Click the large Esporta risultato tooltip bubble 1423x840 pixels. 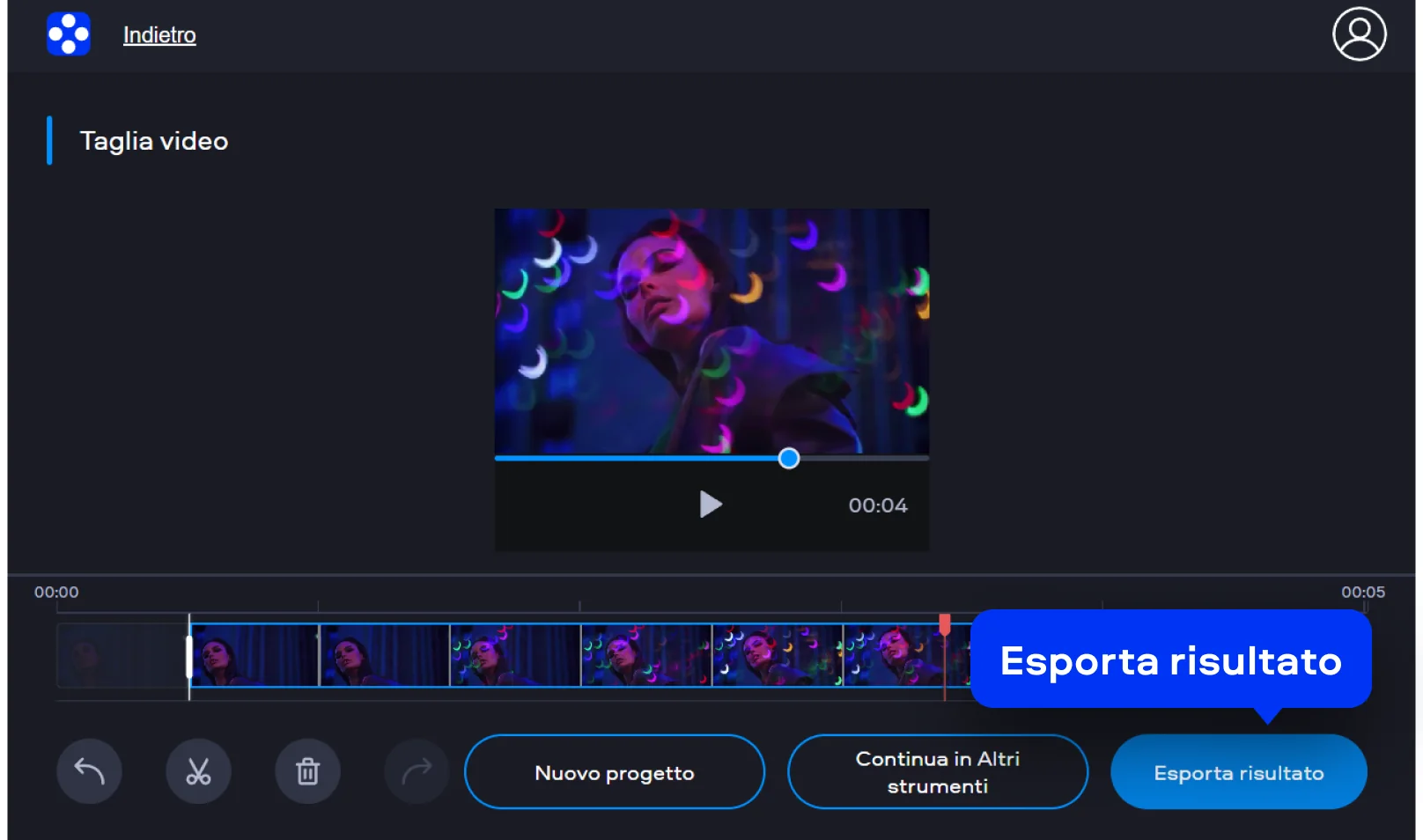click(1170, 660)
